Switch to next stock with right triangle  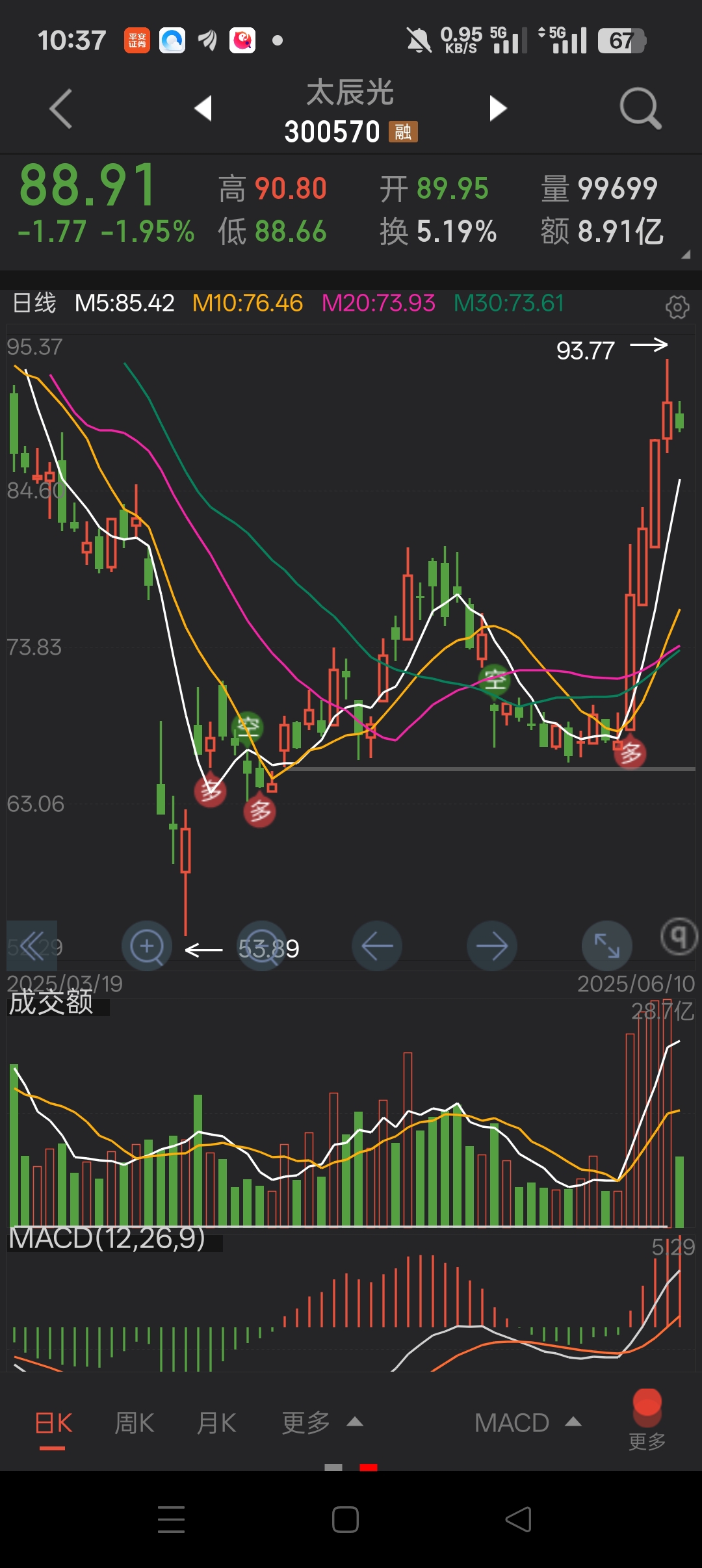coord(498,108)
